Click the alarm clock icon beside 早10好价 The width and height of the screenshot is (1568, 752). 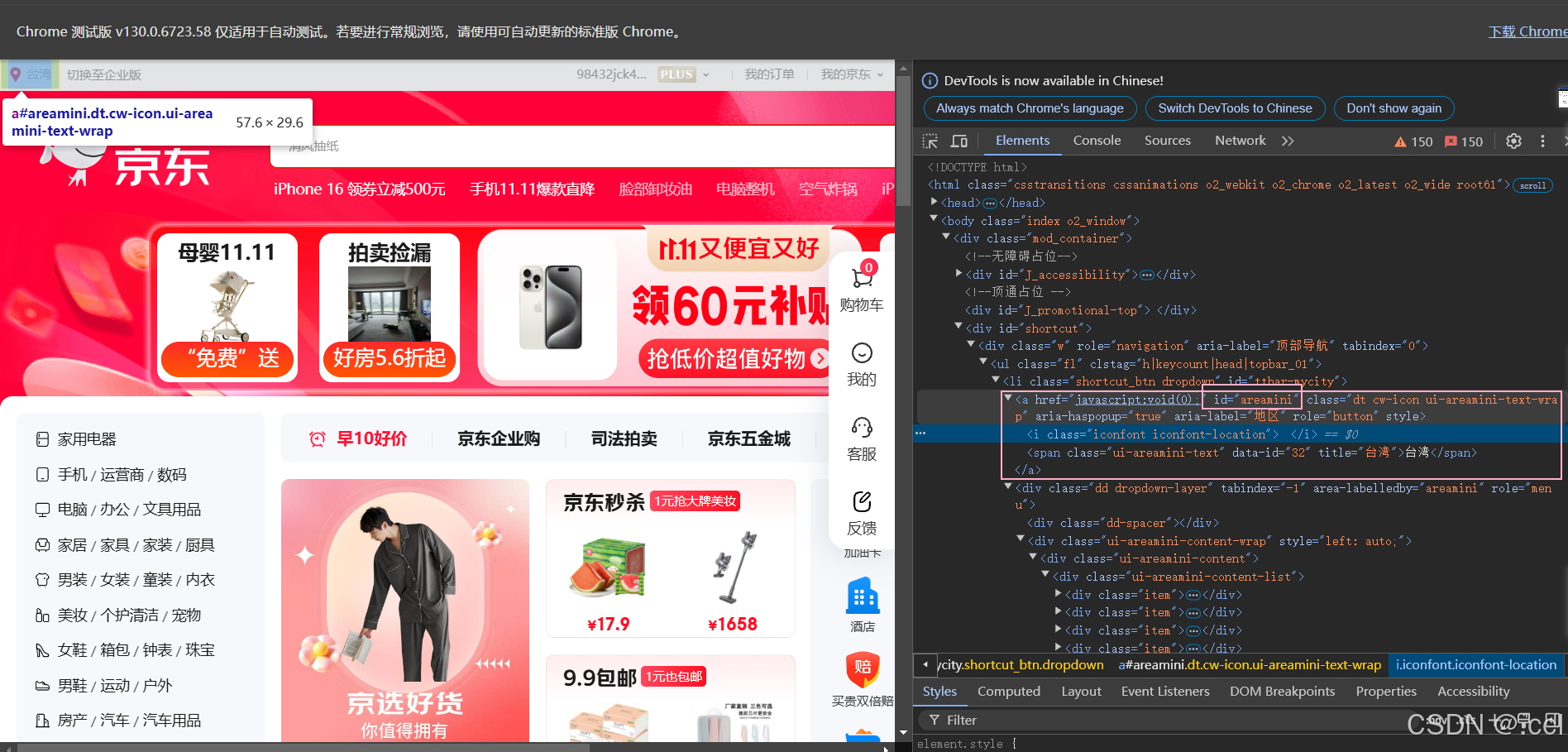click(317, 439)
